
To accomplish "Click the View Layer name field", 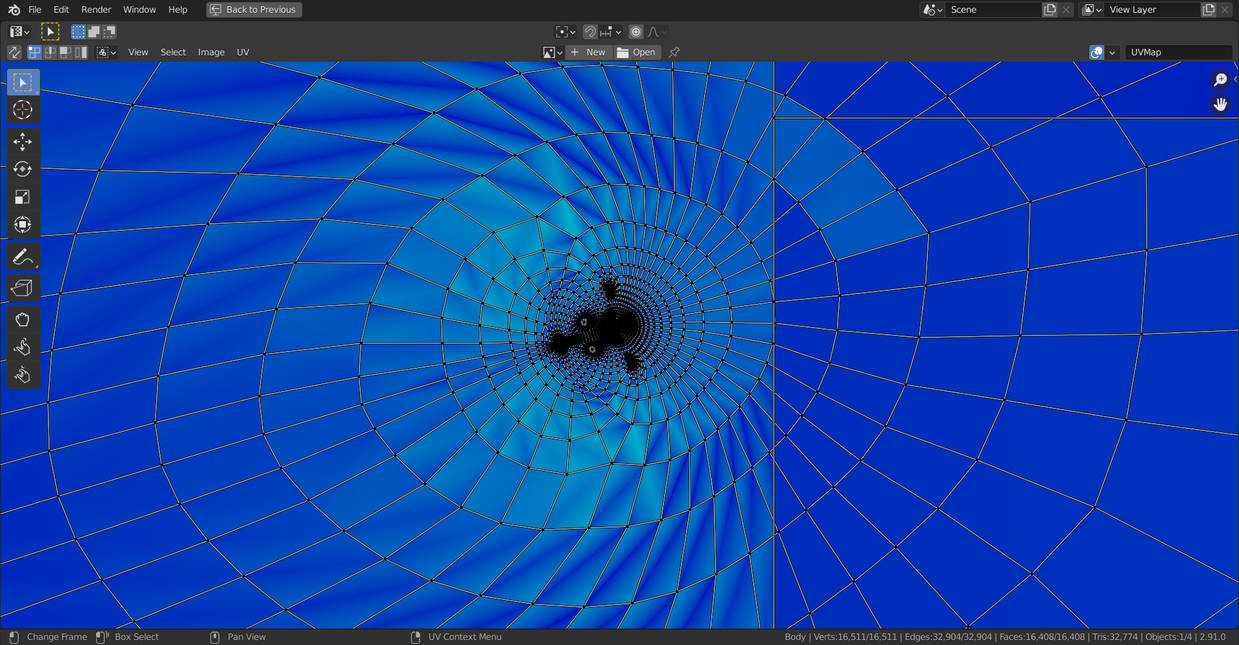I will tap(1152, 10).
